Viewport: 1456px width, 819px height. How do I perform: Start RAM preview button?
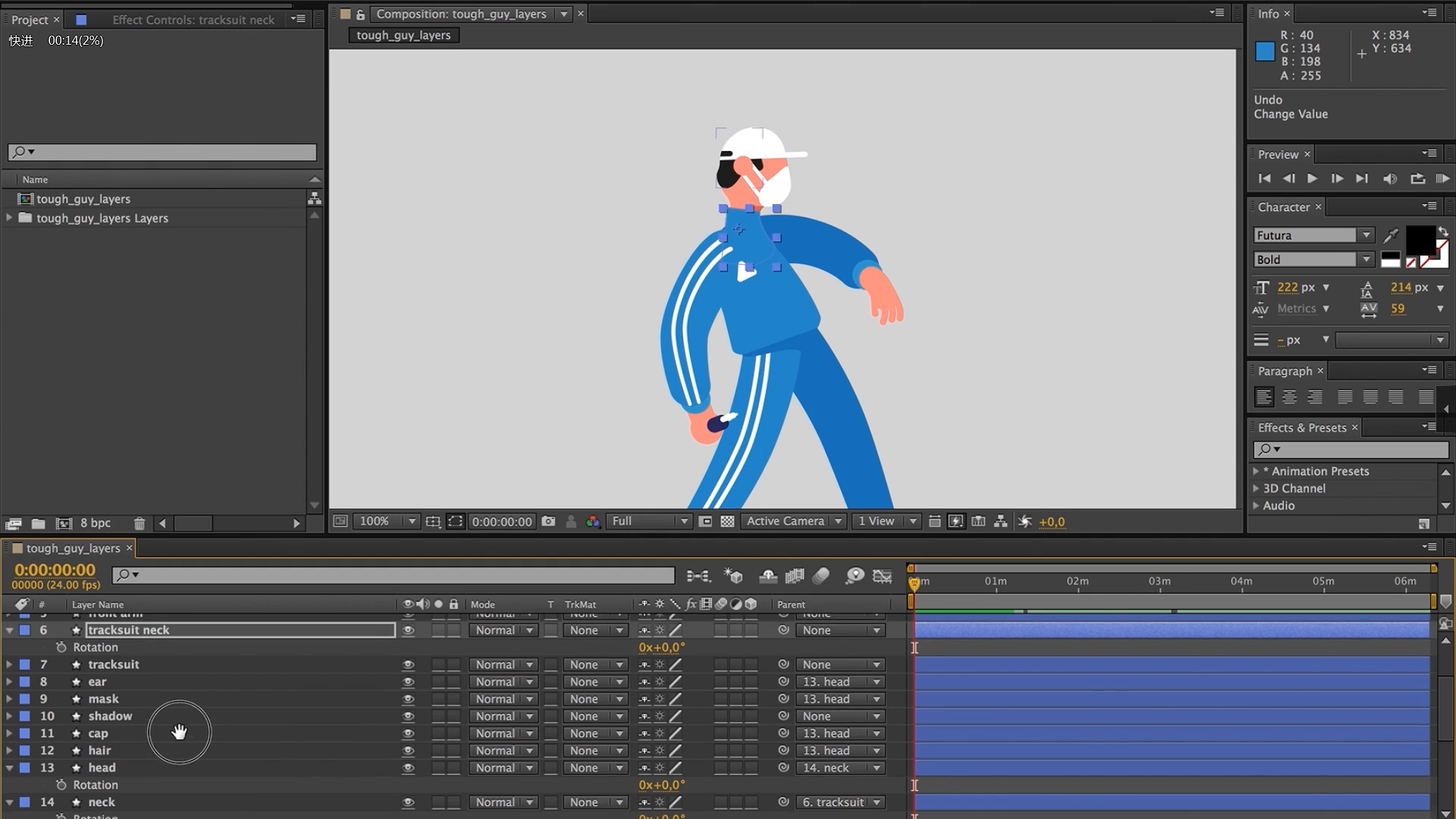click(x=1442, y=178)
